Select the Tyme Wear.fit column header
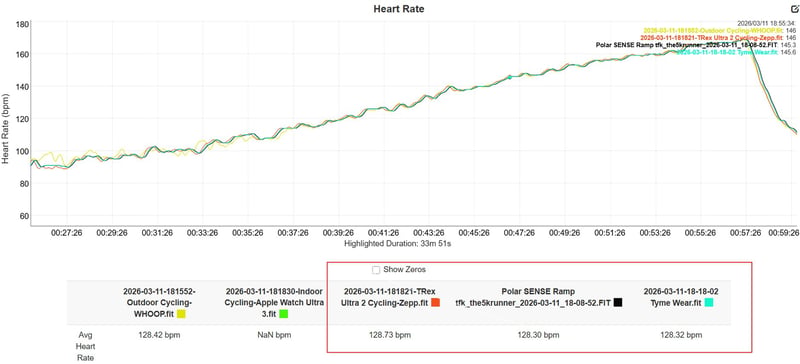The width and height of the screenshot is (800, 364). click(x=681, y=297)
